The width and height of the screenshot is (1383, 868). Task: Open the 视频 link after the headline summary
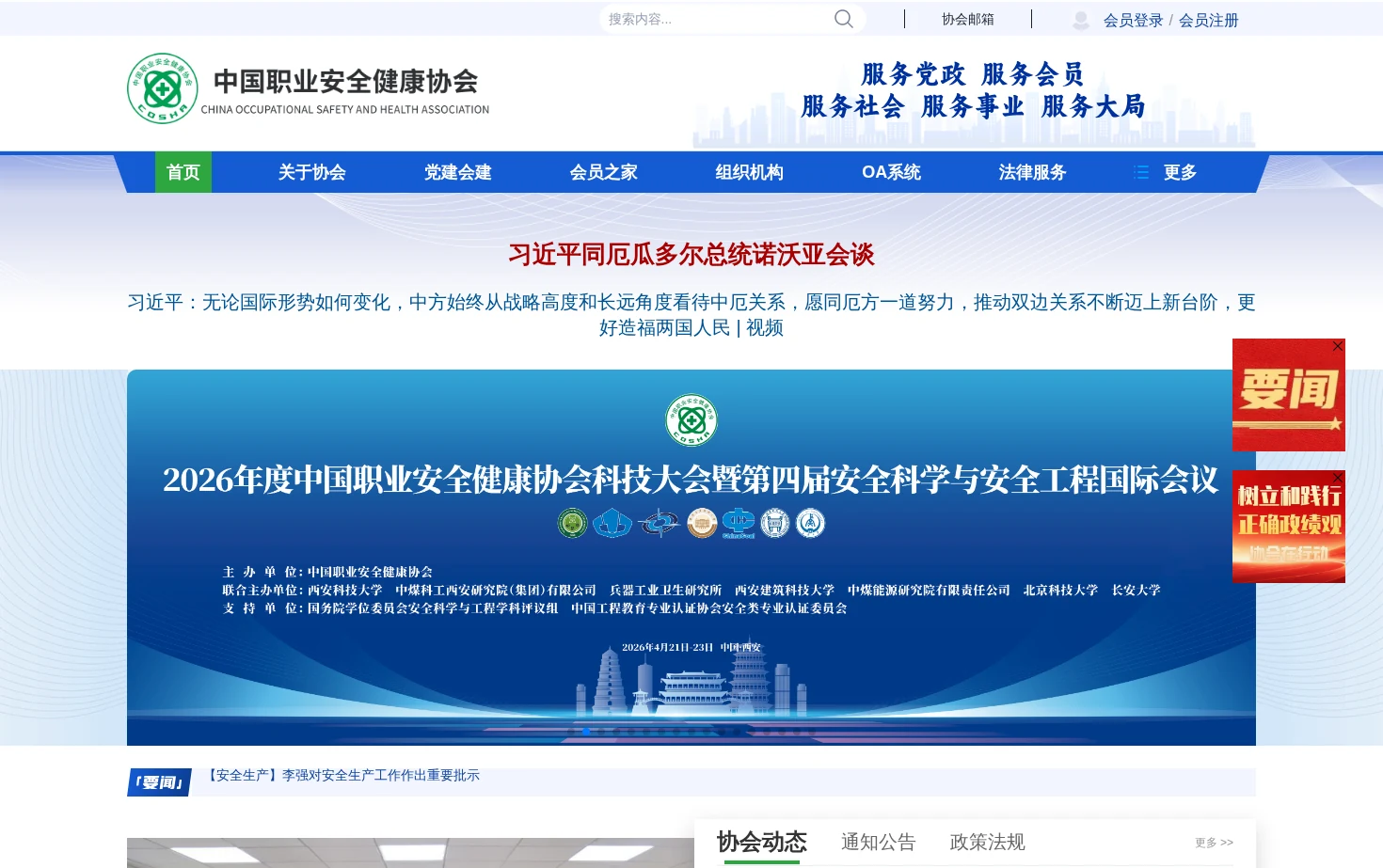765,327
